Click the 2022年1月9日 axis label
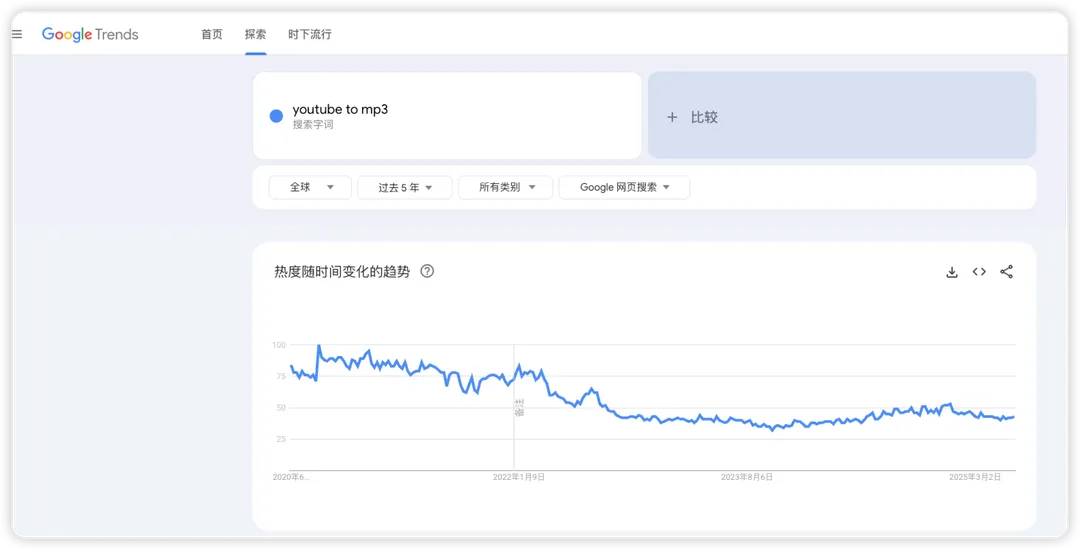 pos(519,476)
